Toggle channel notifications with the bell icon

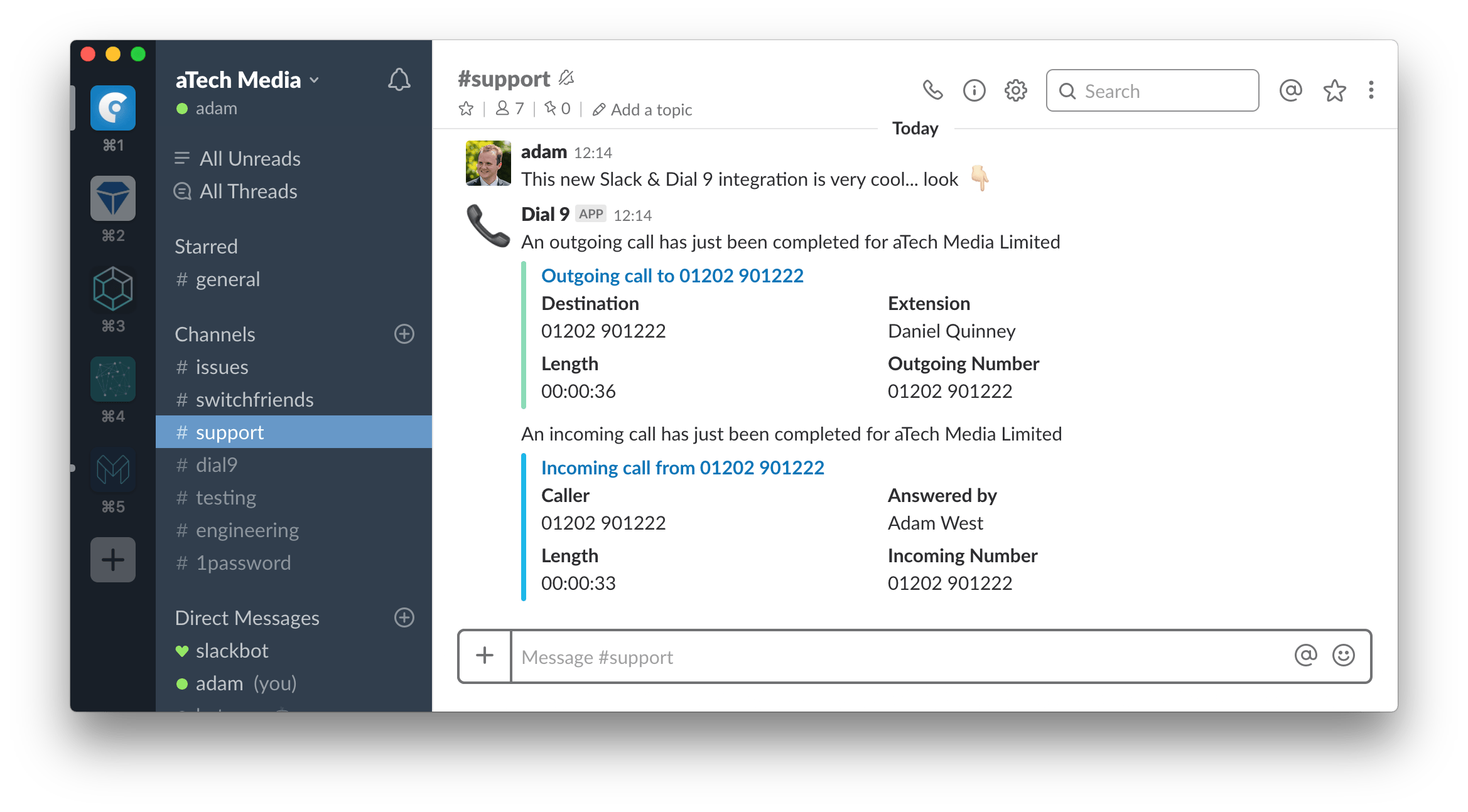point(400,80)
